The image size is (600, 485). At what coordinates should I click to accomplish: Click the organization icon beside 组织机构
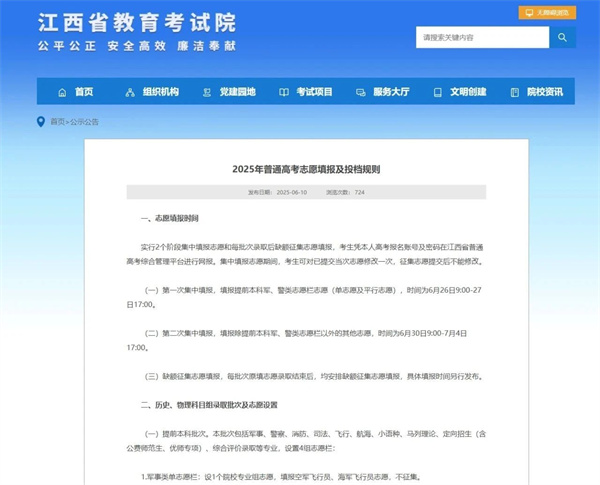[x=130, y=92]
